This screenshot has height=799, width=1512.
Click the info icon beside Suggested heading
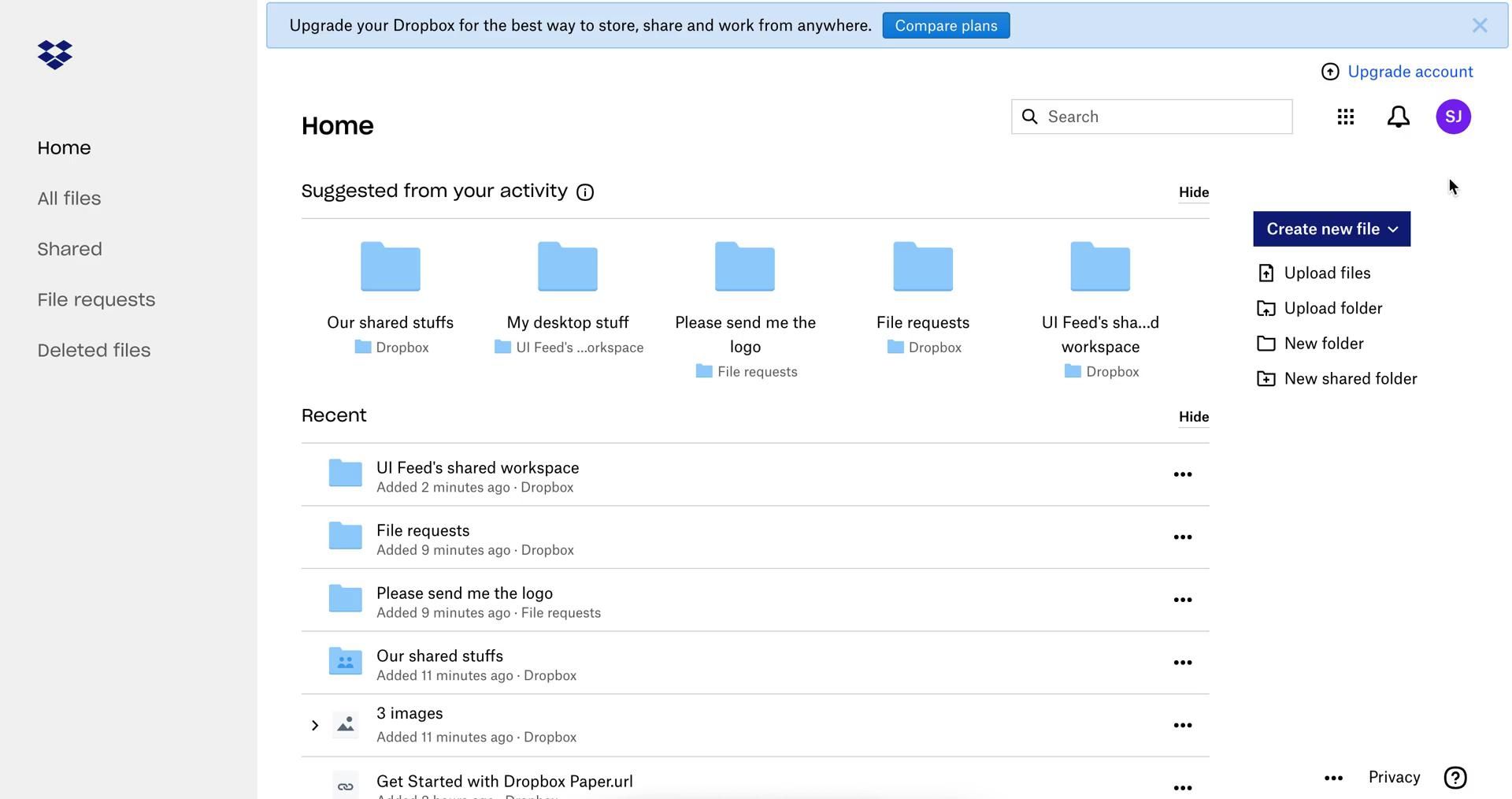point(585,192)
